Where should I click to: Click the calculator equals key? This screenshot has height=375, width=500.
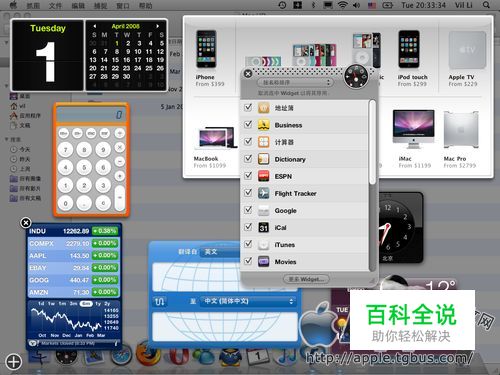(x=120, y=198)
